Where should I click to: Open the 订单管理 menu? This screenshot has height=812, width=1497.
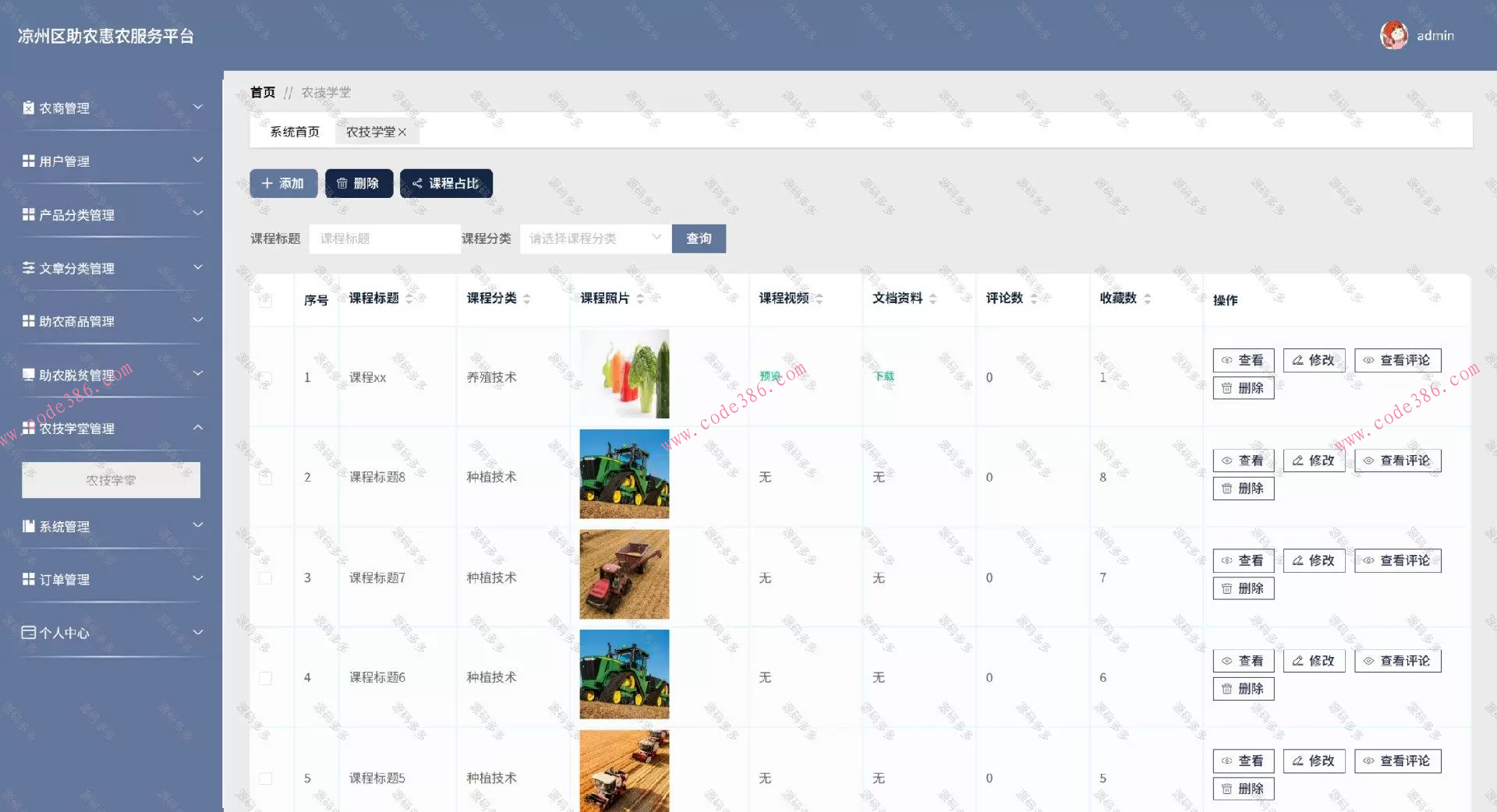pyautogui.click(x=112, y=579)
